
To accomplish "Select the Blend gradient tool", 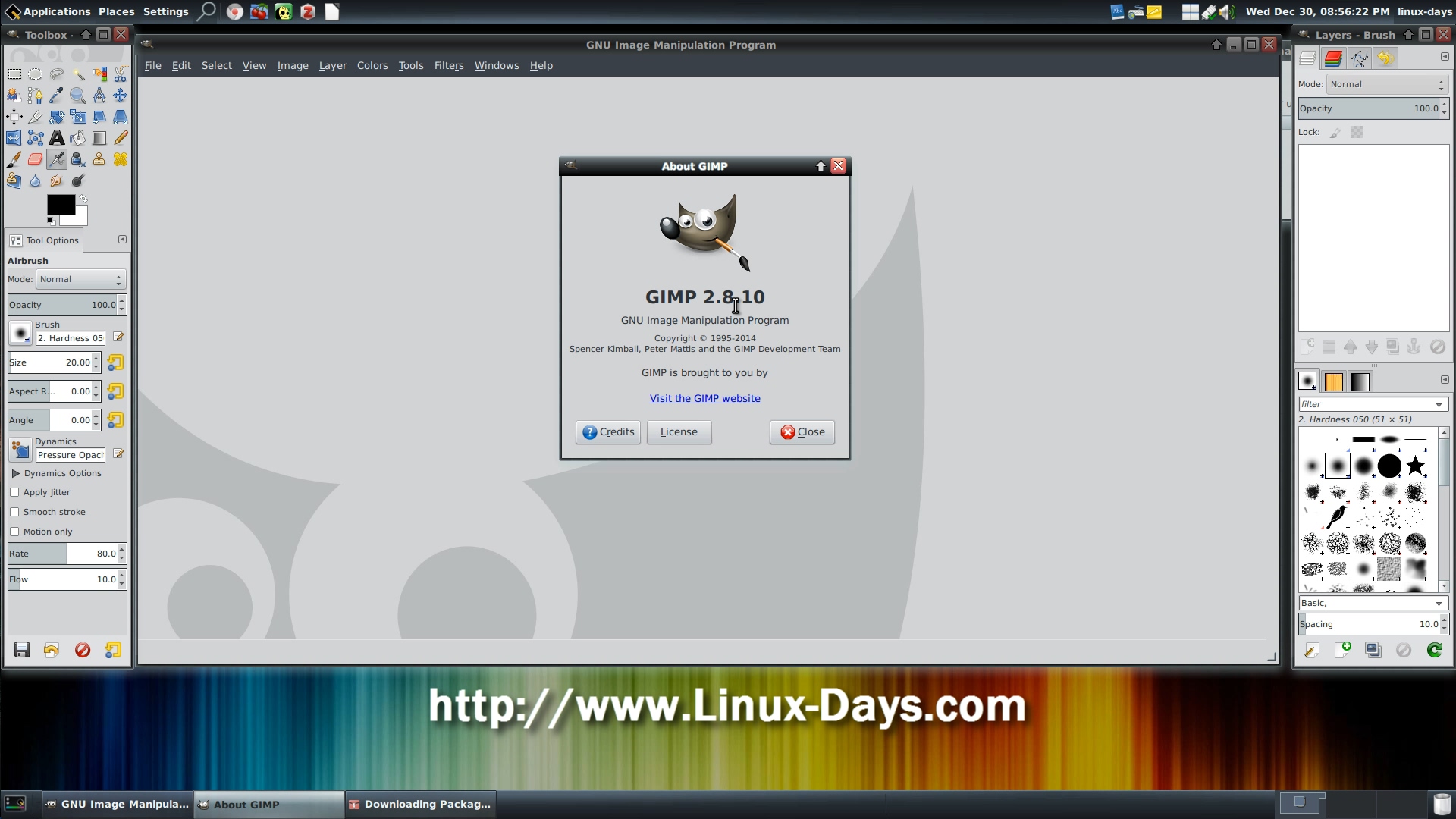I will (x=99, y=138).
